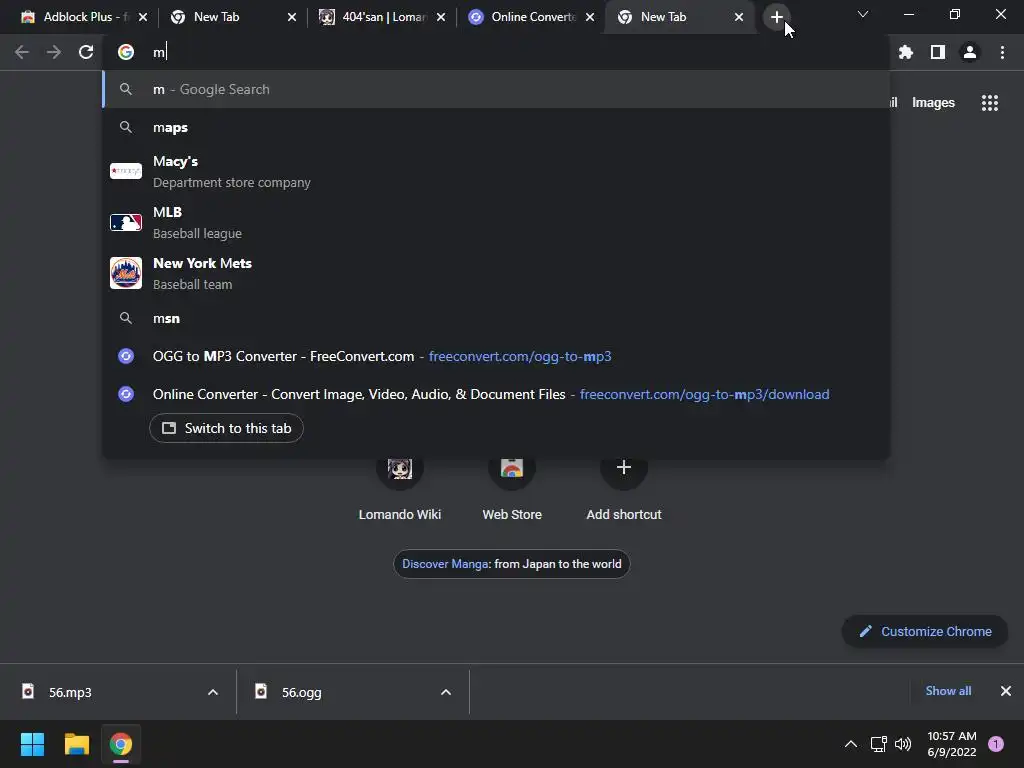
Task: Close the downloads bar
Action: point(1006,691)
